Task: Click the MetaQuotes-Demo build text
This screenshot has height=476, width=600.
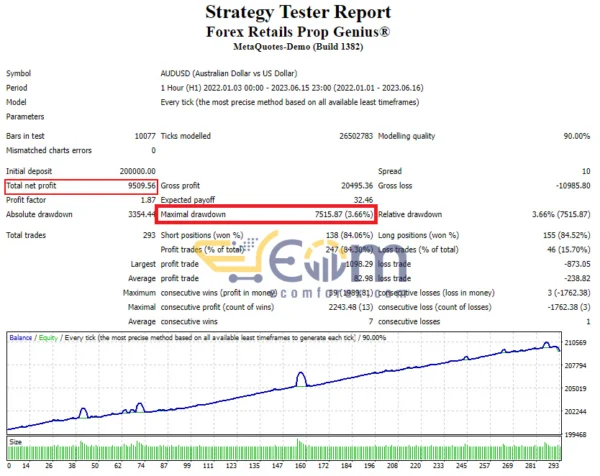Action: [x=299, y=47]
